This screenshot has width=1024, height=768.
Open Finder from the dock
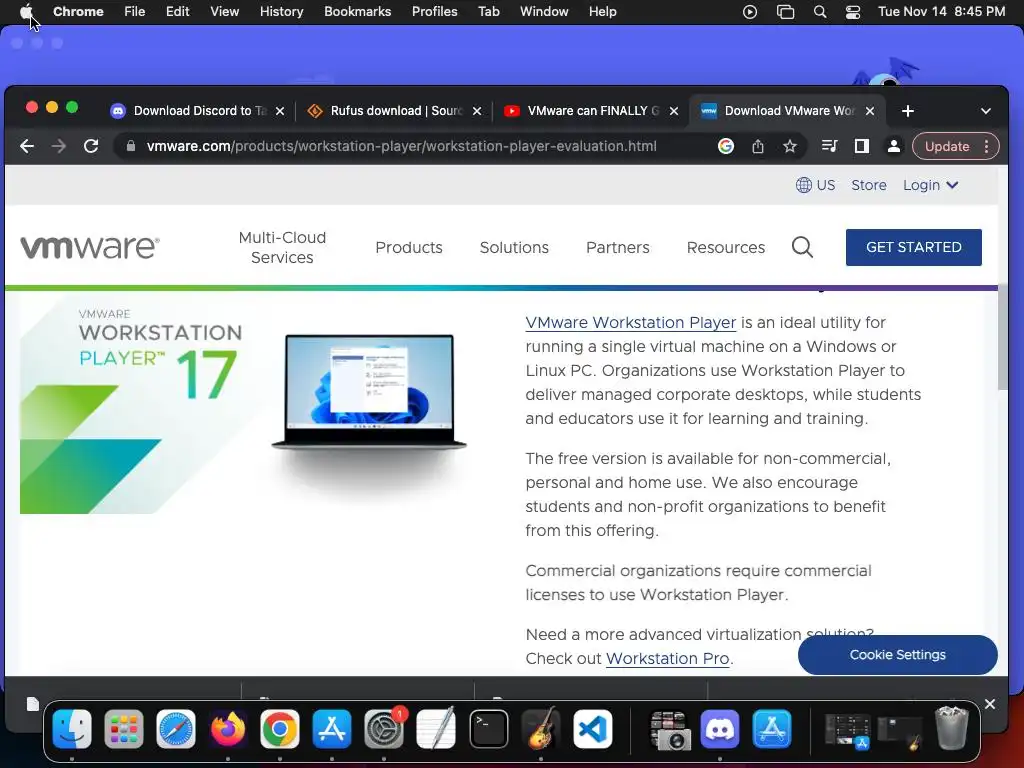(72, 729)
